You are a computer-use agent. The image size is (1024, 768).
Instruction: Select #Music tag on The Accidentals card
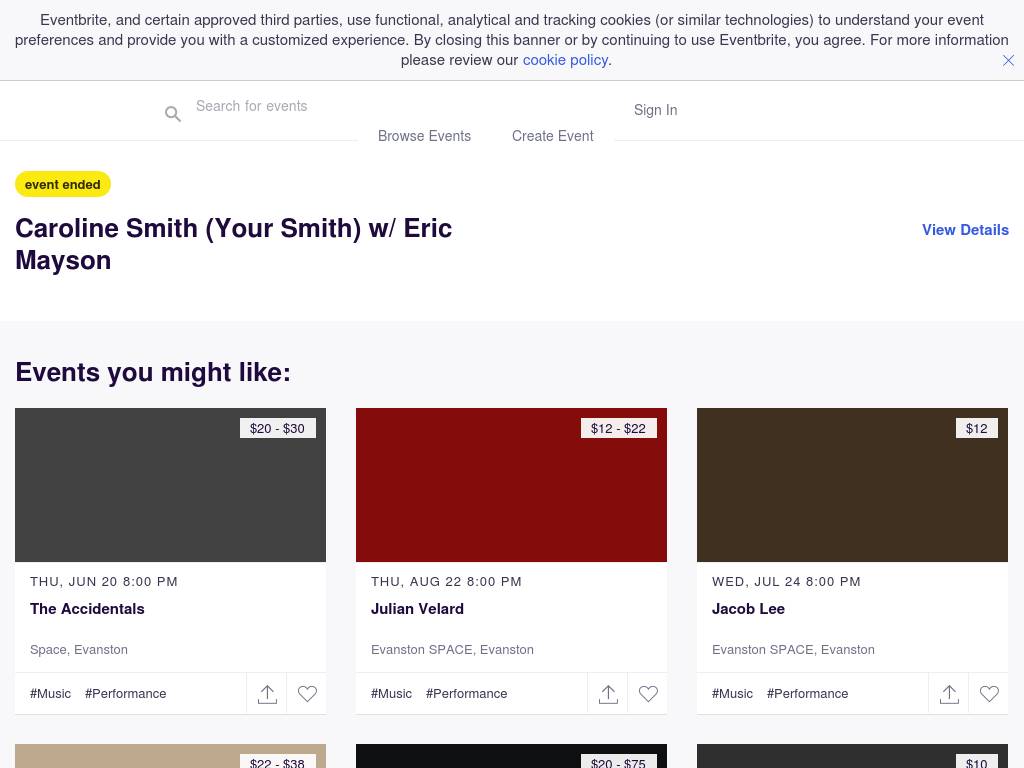(50, 694)
